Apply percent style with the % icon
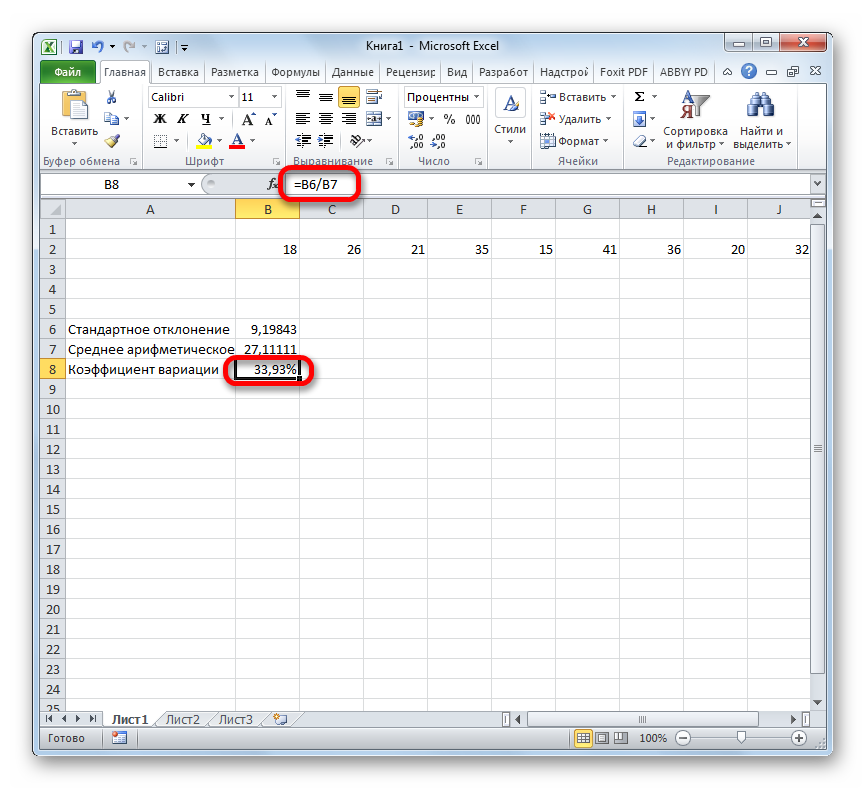Viewport: 866px width, 789px height. click(x=449, y=119)
